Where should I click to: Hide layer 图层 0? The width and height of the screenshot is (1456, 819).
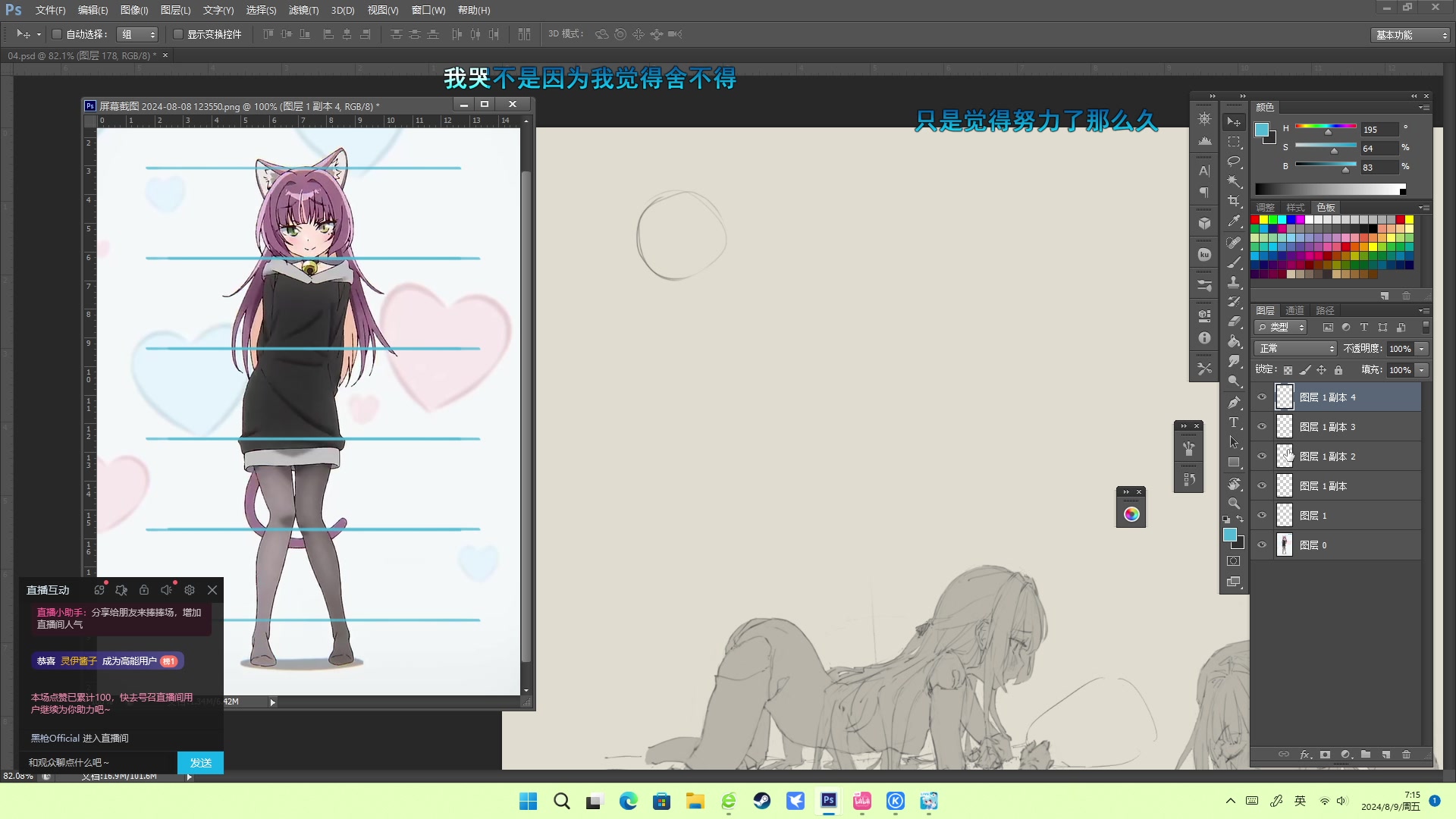click(1262, 544)
